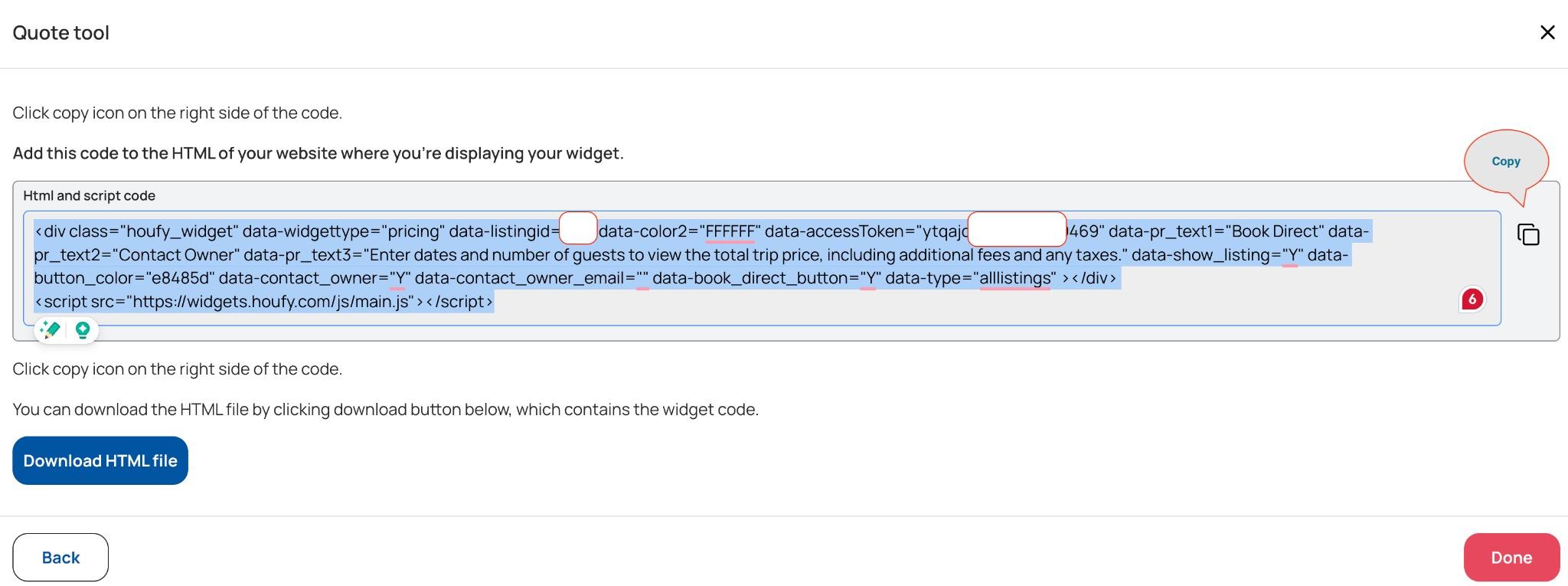Click the Copy tooltip bubble
This screenshot has width=1568, height=586.
click(1505, 162)
